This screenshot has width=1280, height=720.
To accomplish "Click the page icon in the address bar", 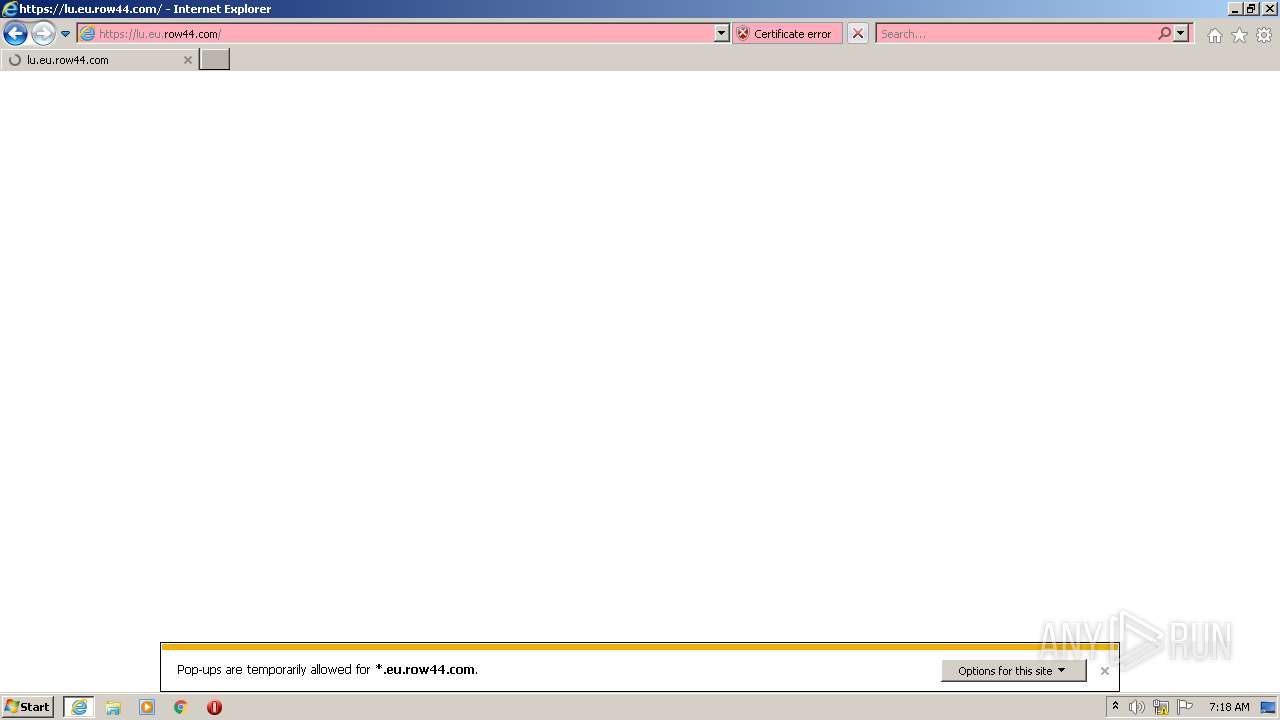I will point(87,34).
